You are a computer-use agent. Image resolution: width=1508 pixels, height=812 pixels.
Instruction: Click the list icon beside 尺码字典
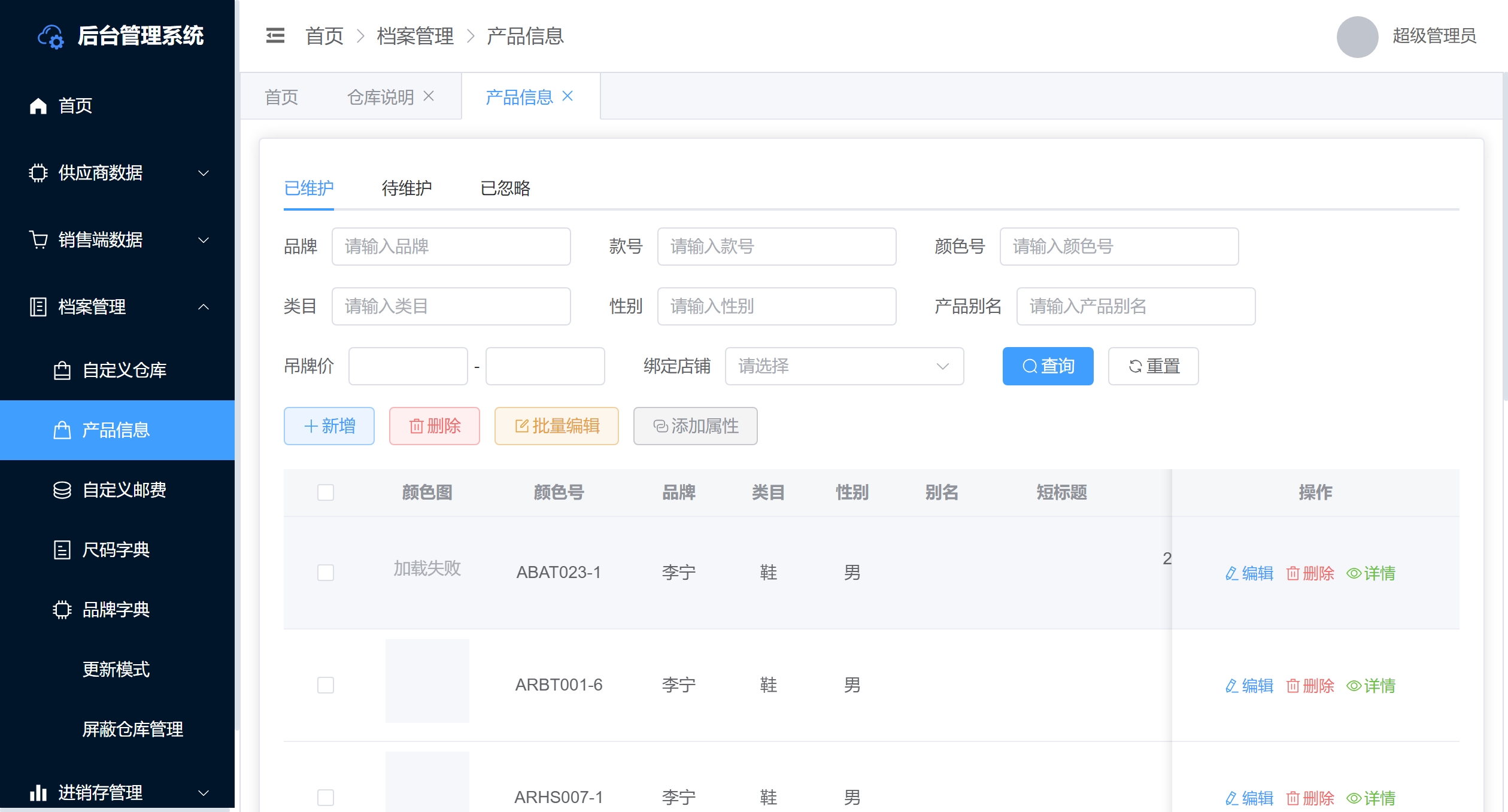pyautogui.click(x=62, y=550)
